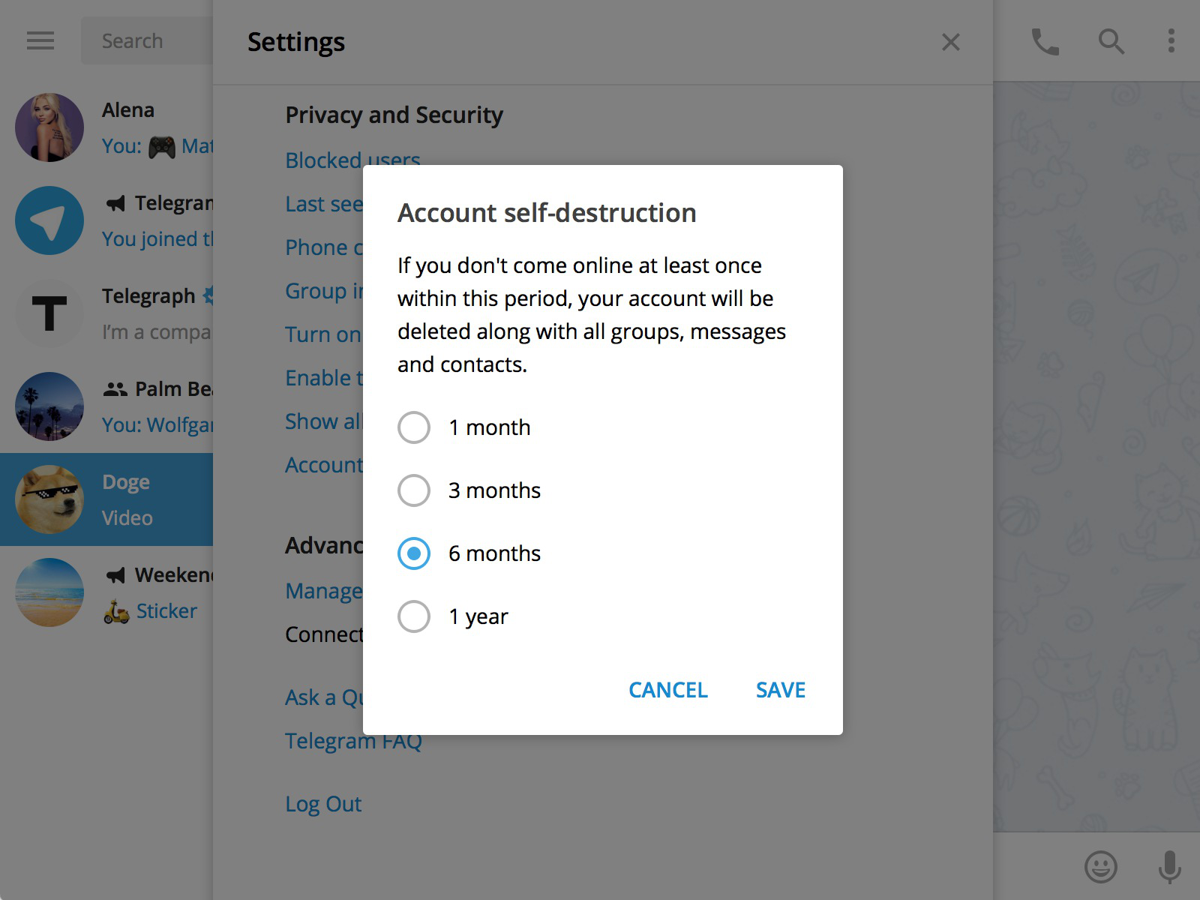Open the Telegraph chat avatar

pyautogui.click(x=50, y=313)
